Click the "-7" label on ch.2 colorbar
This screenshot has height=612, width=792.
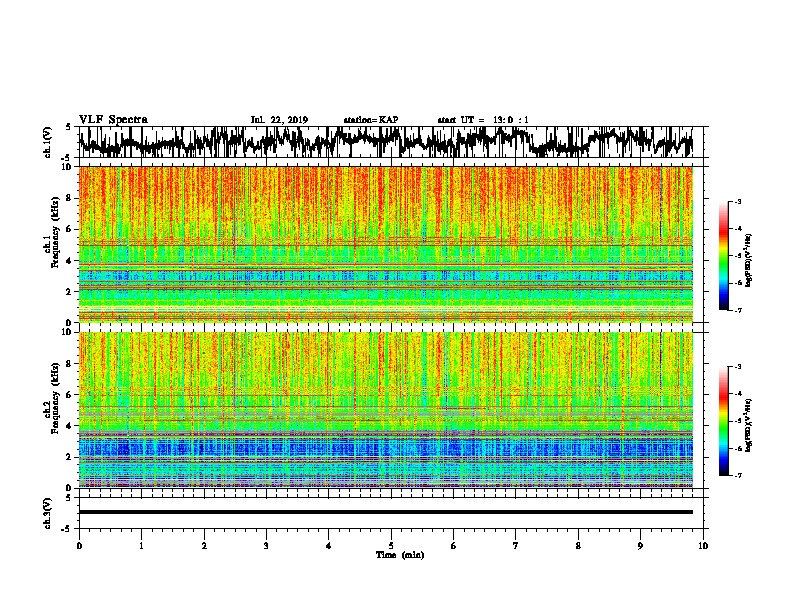click(737, 476)
